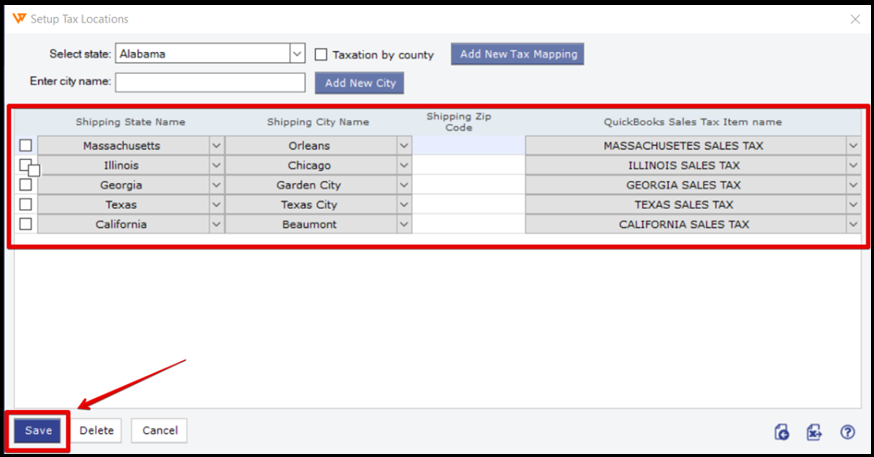Open the Orleans city dropdown
The height and width of the screenshot is (457, 874).
(x=404, y=145)
